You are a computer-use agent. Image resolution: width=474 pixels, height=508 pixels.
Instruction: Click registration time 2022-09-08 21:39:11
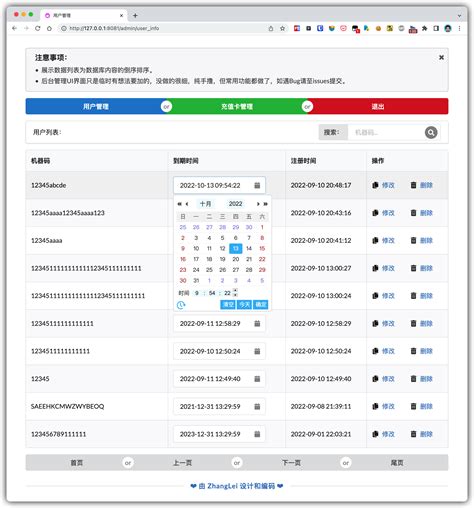tap(321, 406)
